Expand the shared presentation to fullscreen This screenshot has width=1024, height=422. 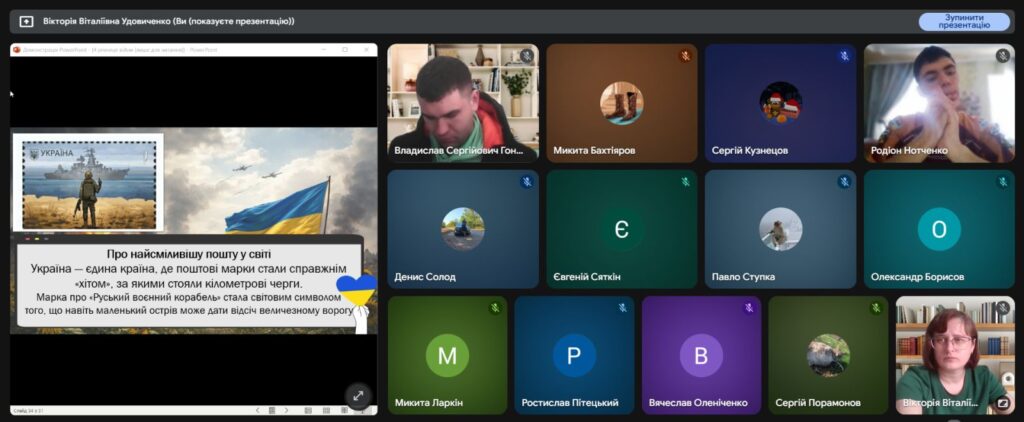tap(358, 396)
